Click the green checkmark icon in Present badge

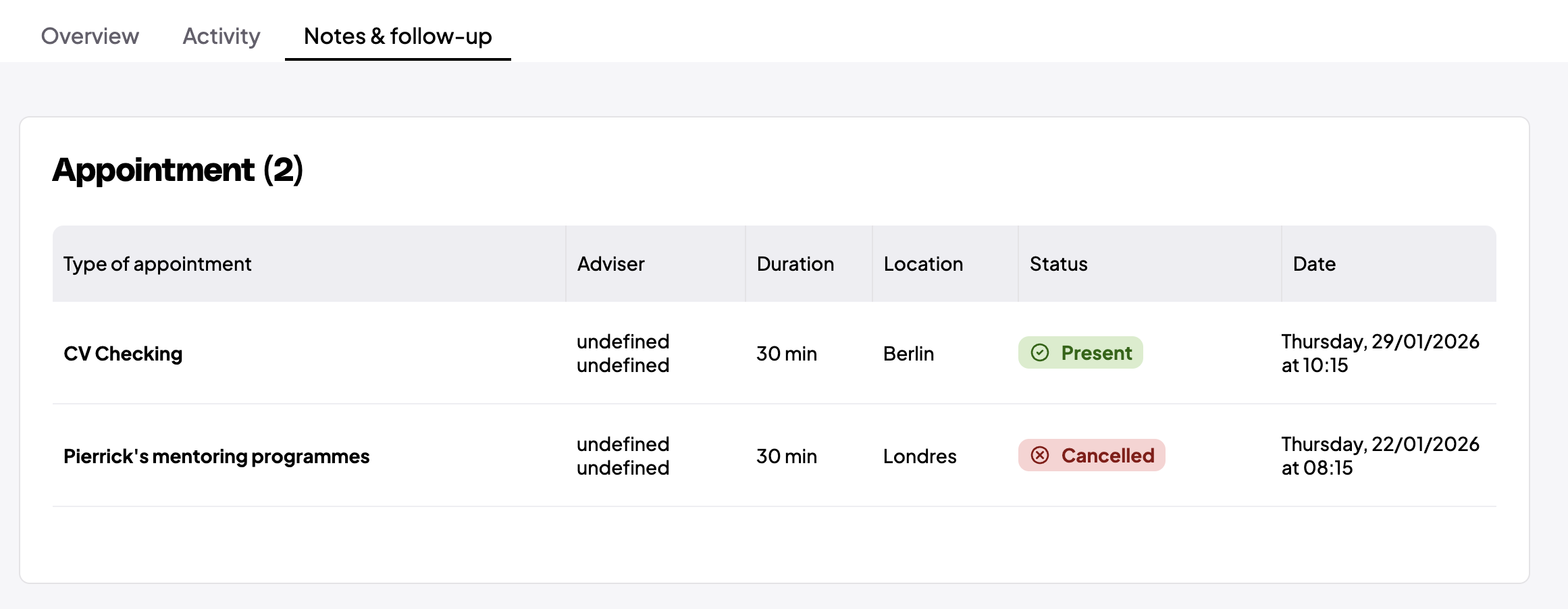pyautogui.click(x=1040, y=352)
